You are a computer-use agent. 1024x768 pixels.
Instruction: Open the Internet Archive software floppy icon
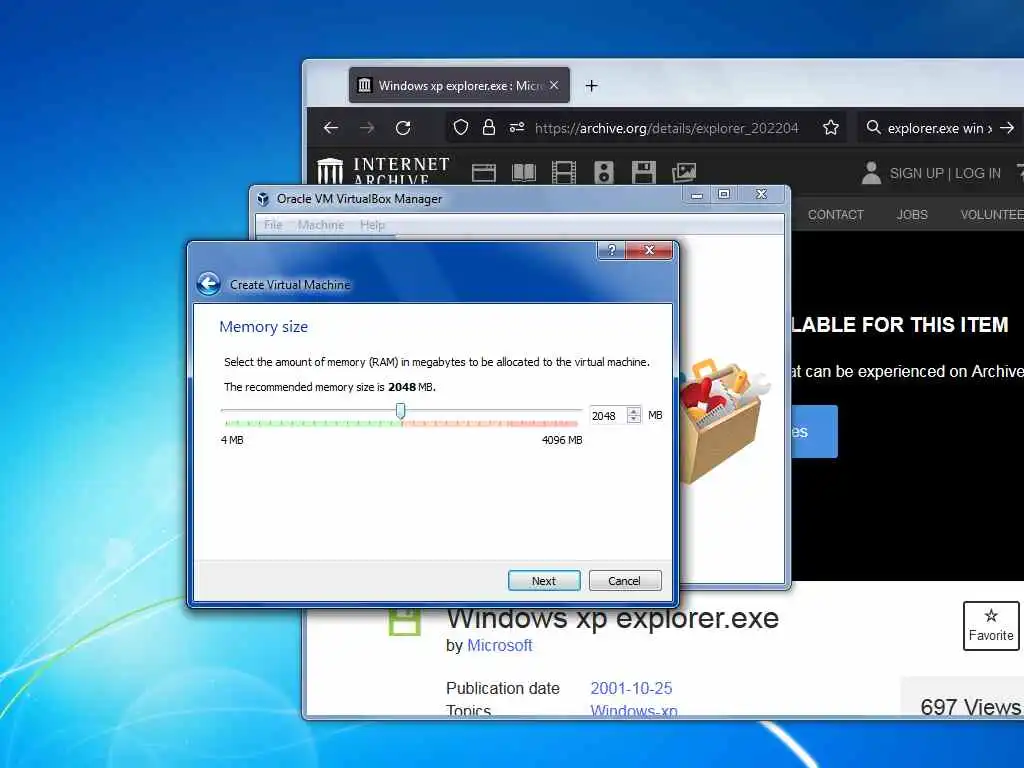click(644, 172)
